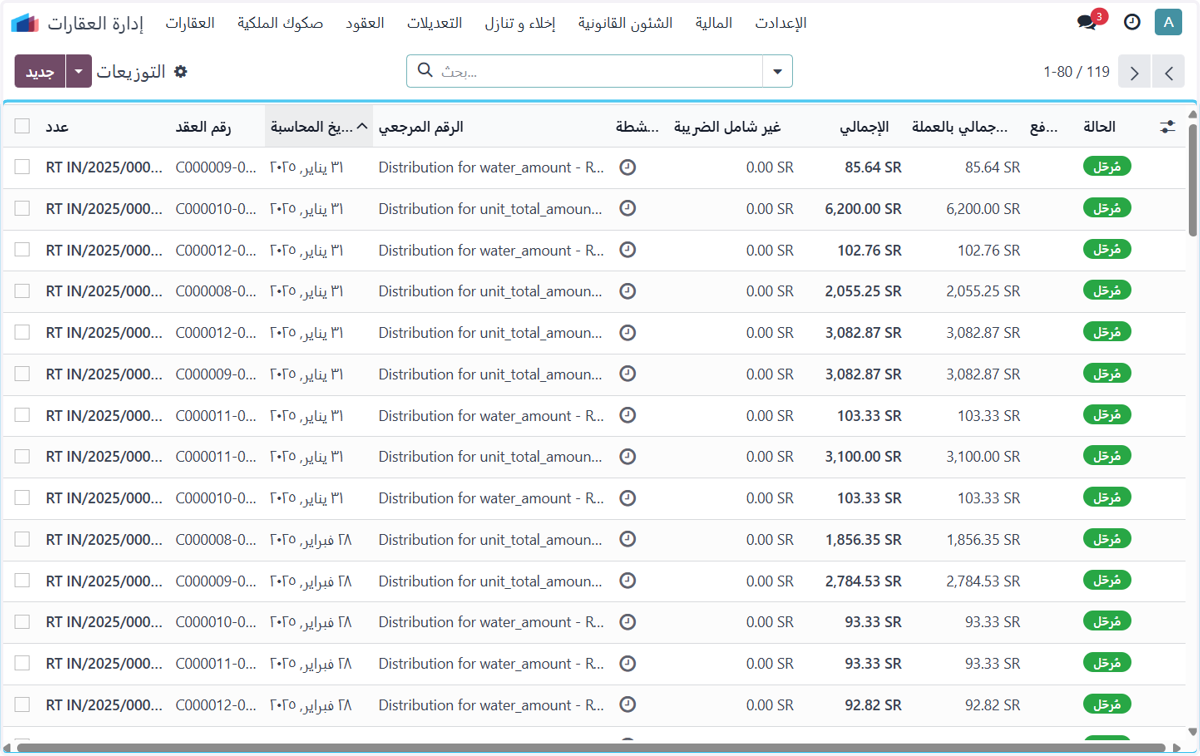Open the activities clock in top bar

click(1132, 22)
